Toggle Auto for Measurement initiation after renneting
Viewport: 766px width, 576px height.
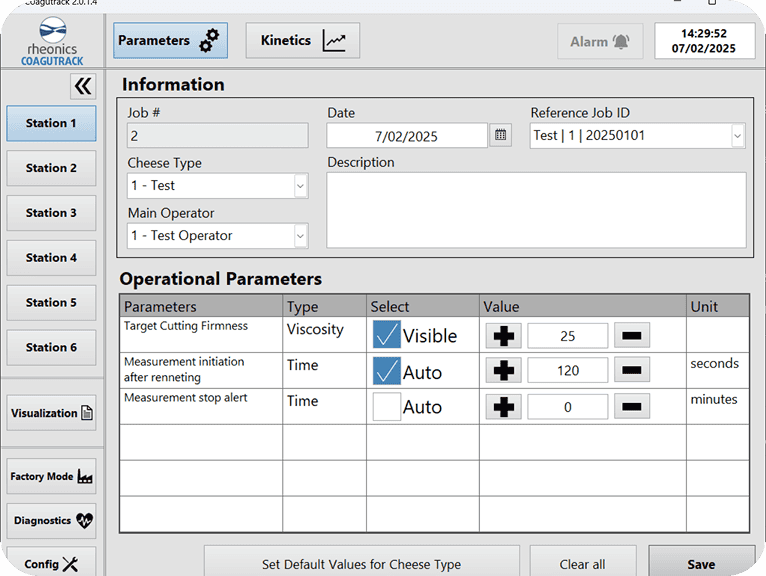386,371
